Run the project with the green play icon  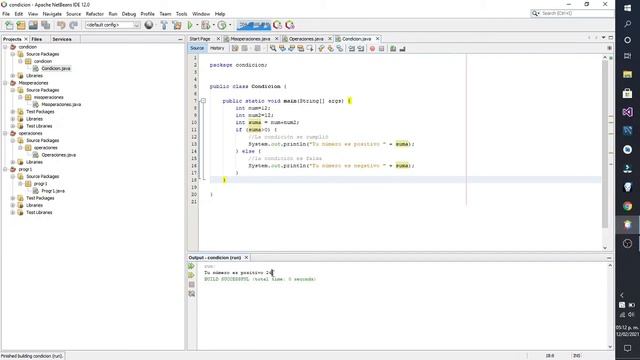[190, 25]
